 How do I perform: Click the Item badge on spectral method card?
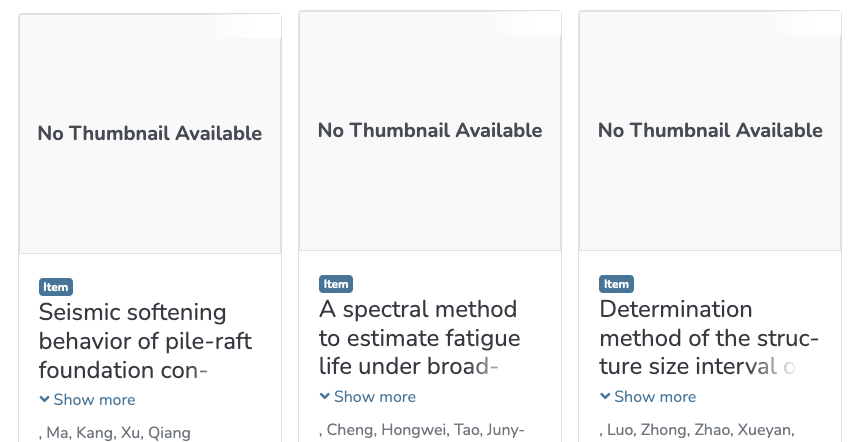pos(336,284)
